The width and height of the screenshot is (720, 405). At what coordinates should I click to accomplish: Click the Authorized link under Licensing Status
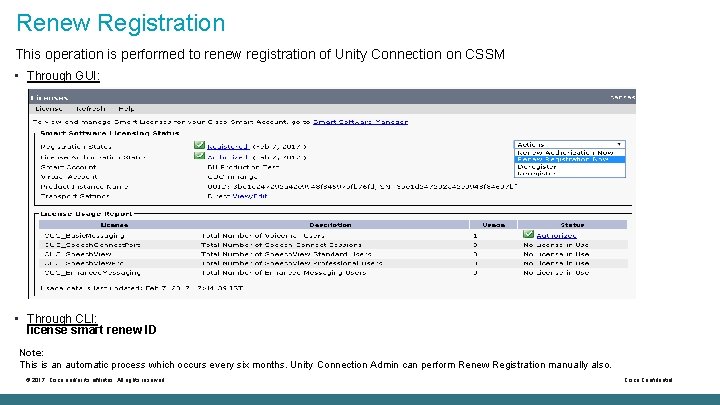point(227,157)
